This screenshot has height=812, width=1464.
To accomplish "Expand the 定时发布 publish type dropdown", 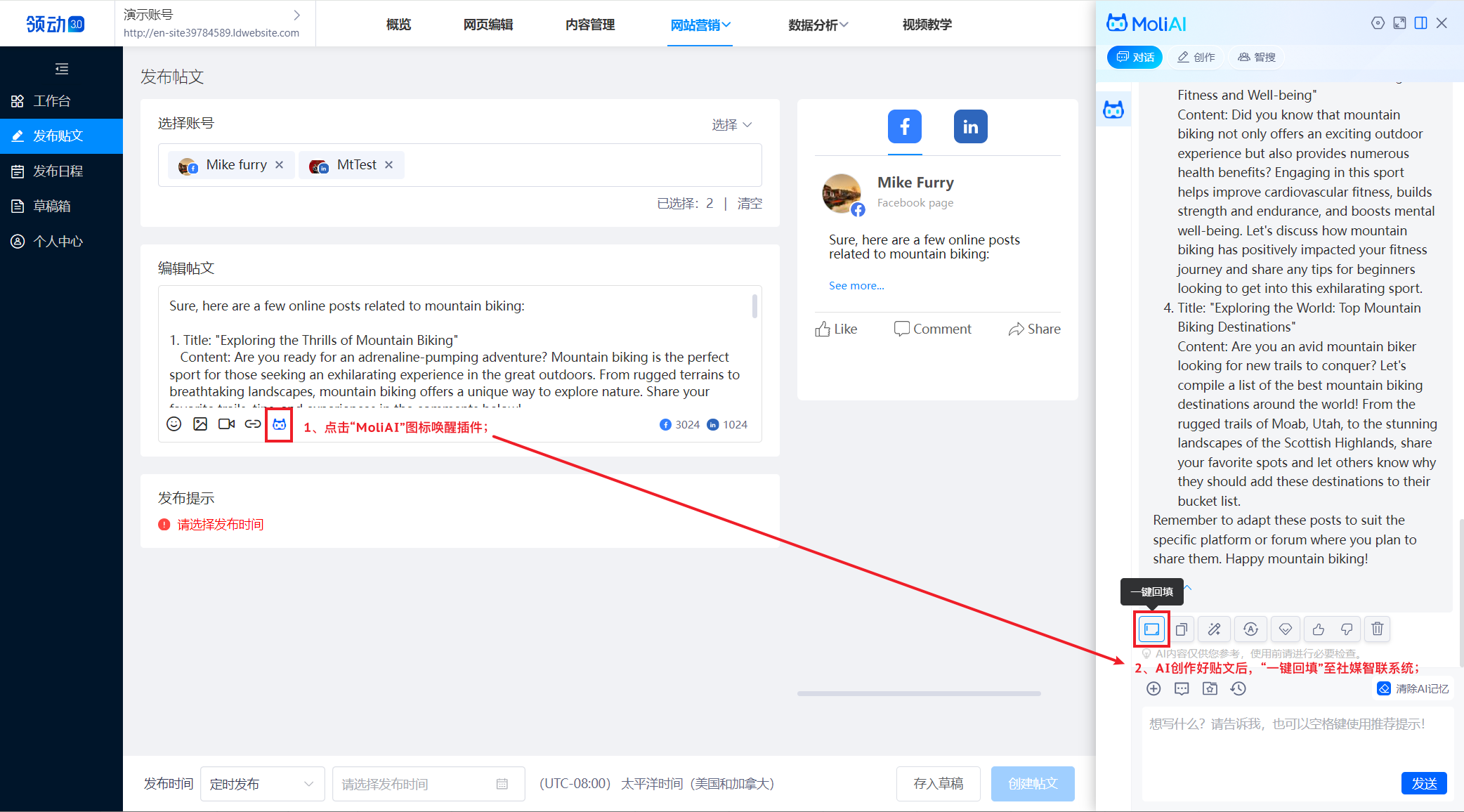I will tap(262, 784).
